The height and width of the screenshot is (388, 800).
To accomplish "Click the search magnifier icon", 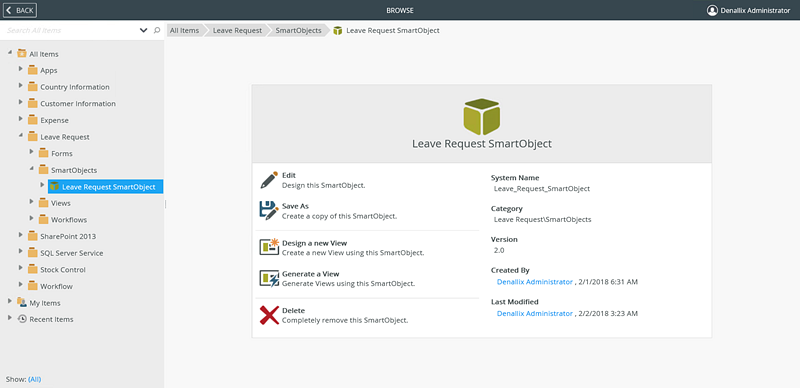I will (157, 30).
